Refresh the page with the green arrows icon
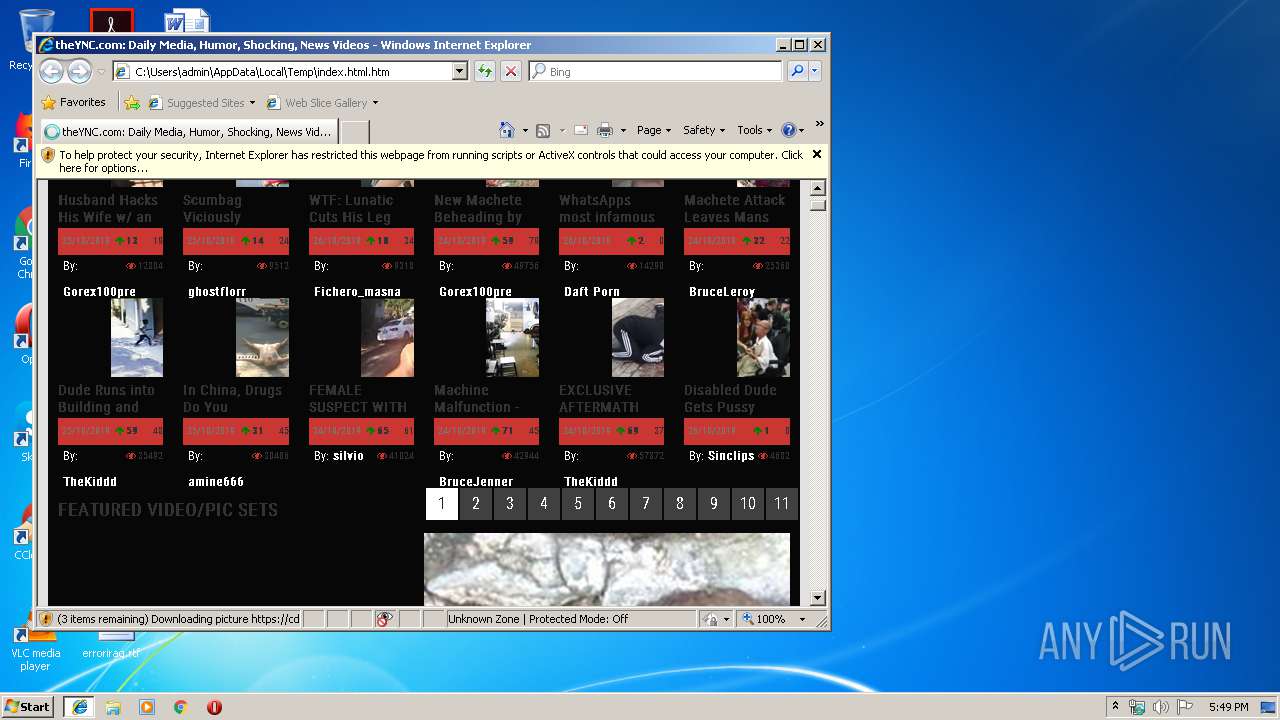 coord(484,71)
